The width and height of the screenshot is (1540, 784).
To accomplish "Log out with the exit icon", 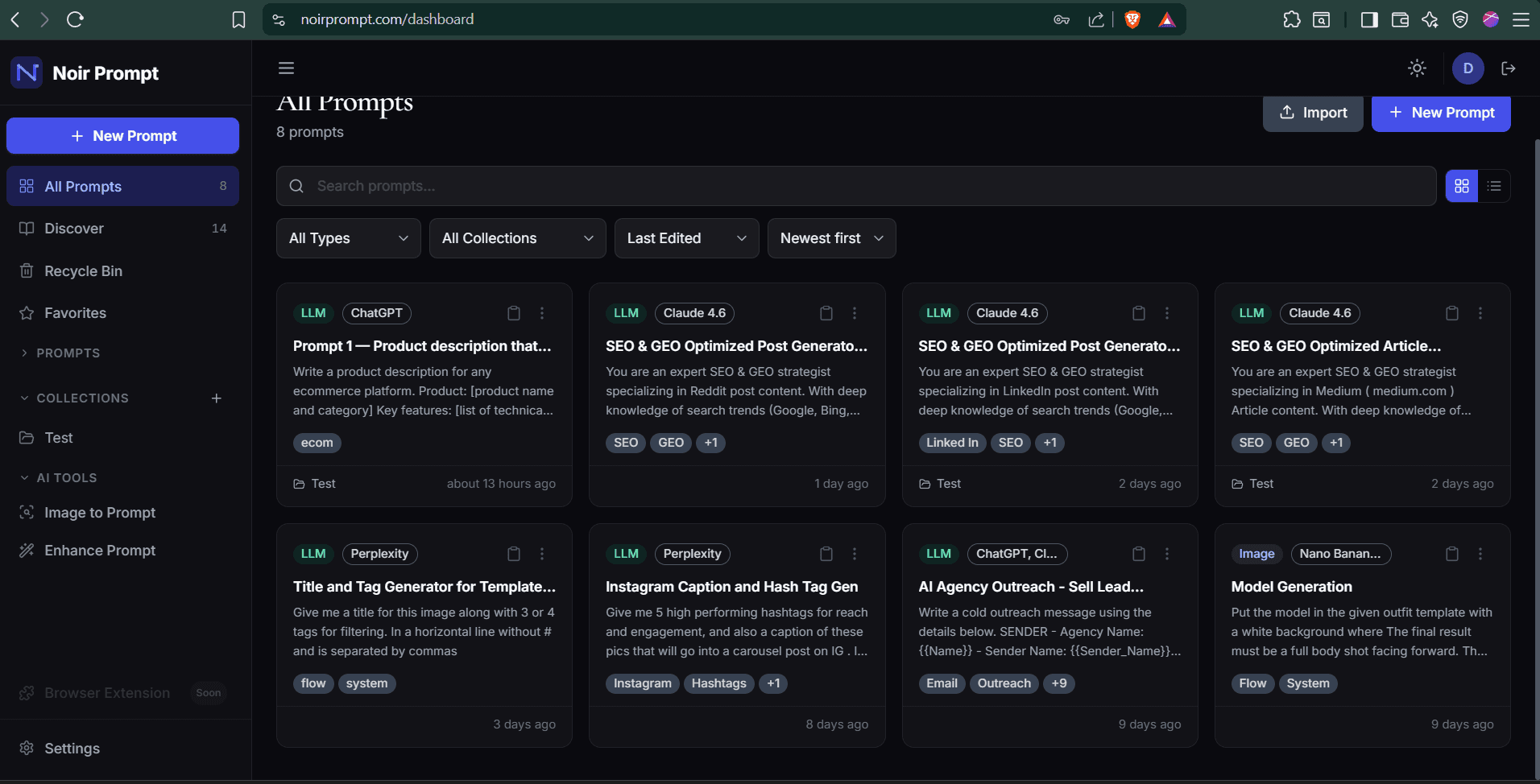I will click(x=1509, y=68).
